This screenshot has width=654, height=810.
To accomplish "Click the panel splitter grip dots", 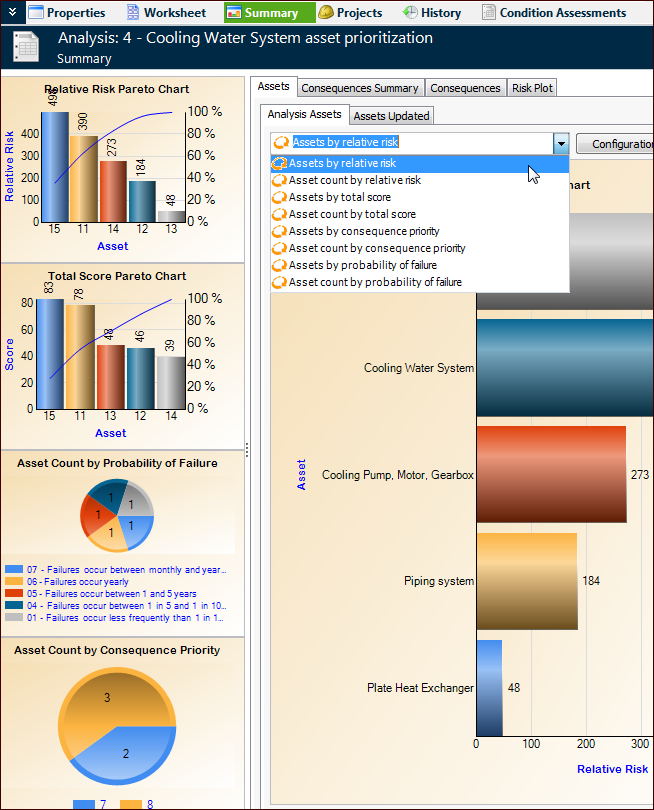I will pos(247,450).
